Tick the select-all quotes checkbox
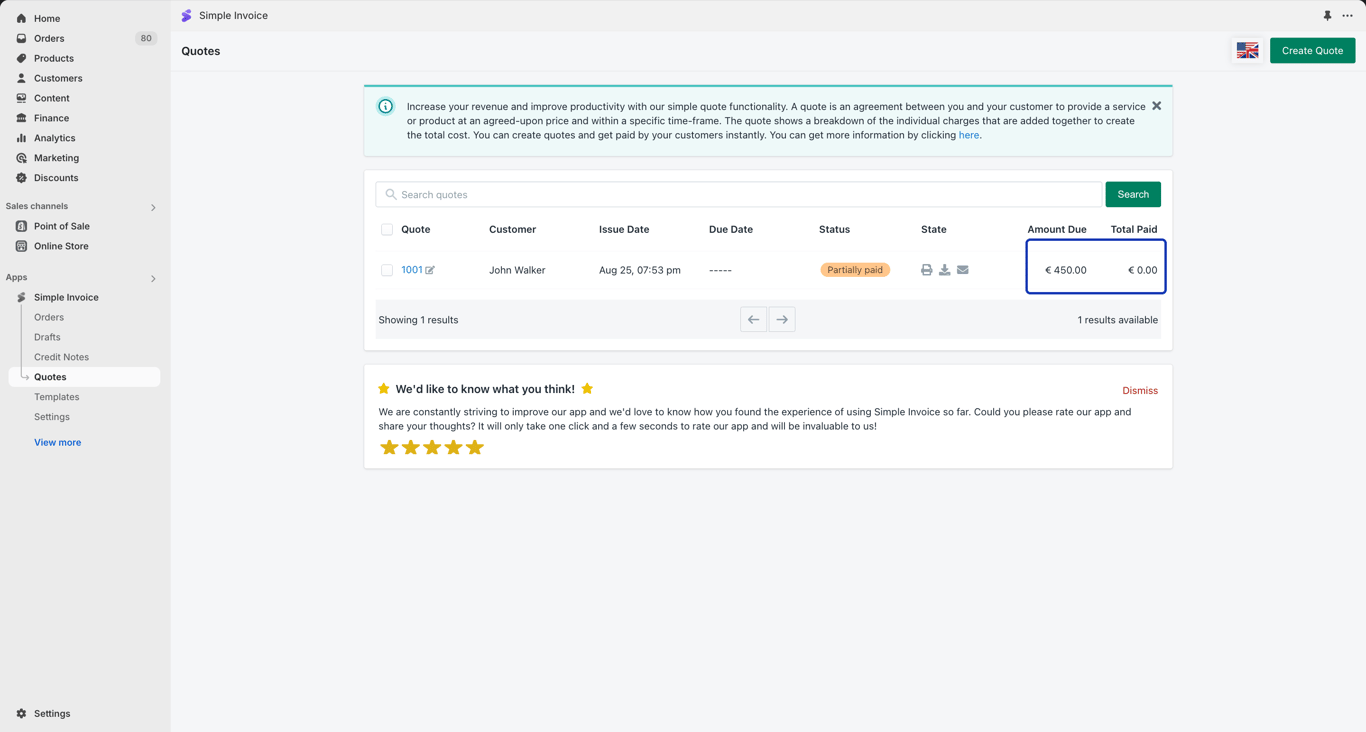Viewport: 1366px width, 732px height. coord(387,230)
